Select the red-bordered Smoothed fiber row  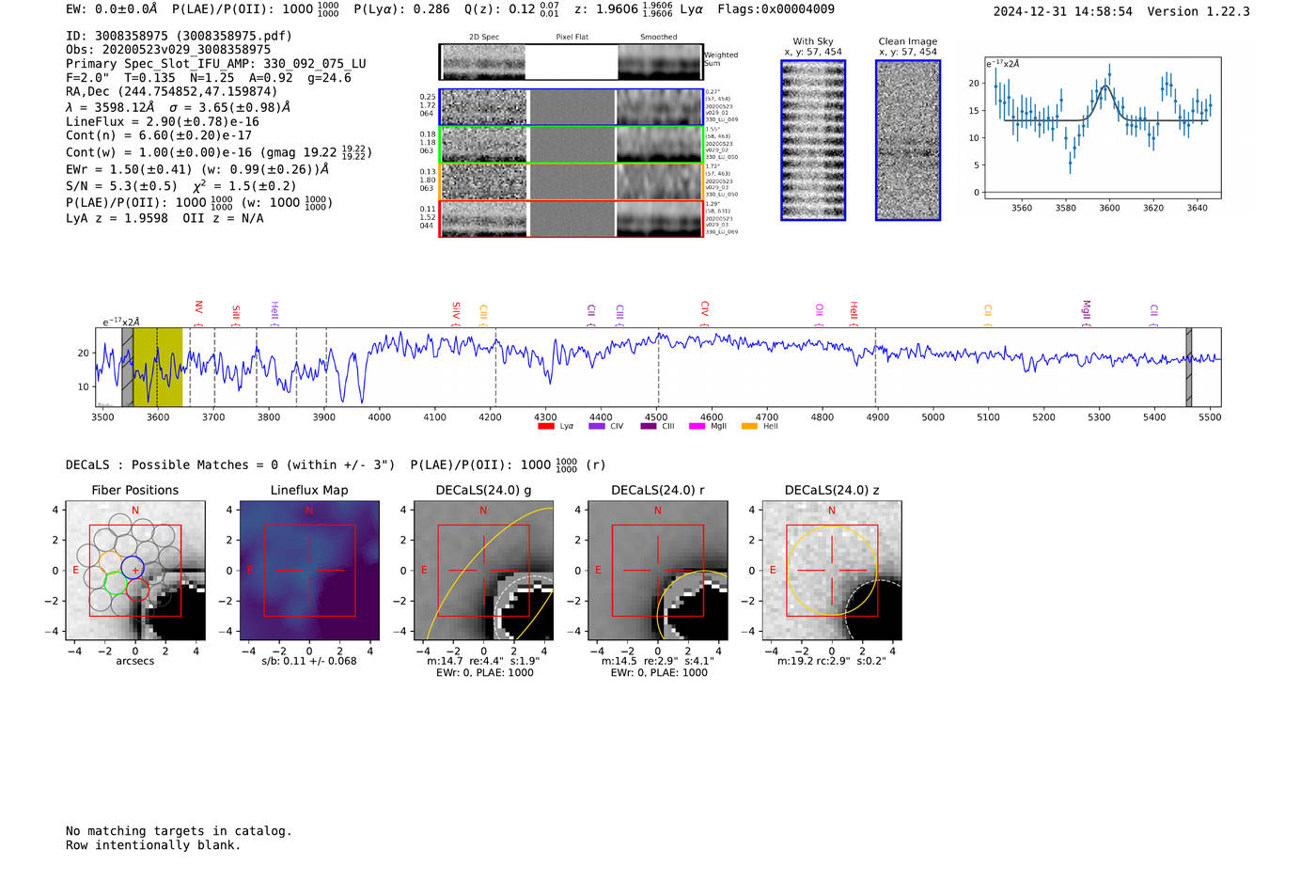tap(659, 219)
